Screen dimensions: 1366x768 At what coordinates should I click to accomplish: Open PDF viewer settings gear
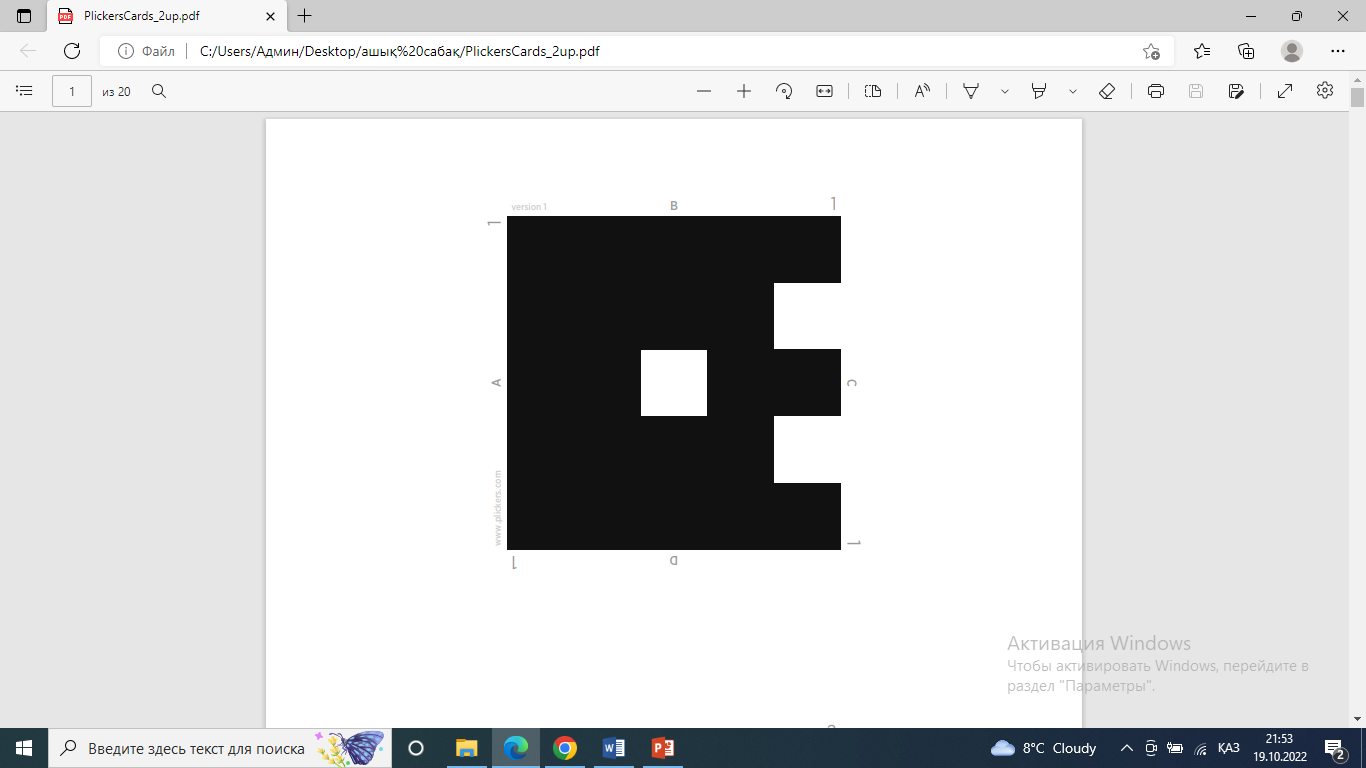click(1325, 91)
